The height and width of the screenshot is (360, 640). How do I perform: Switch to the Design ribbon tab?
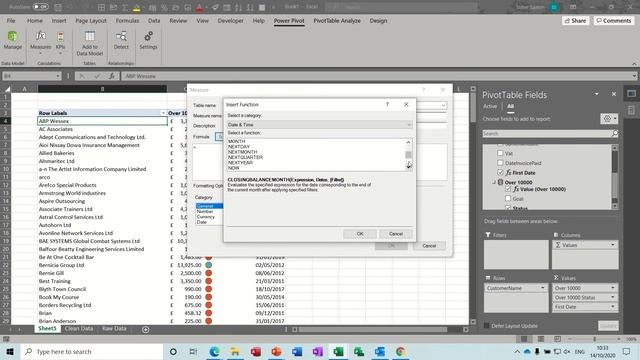click(x=378, y=20)
